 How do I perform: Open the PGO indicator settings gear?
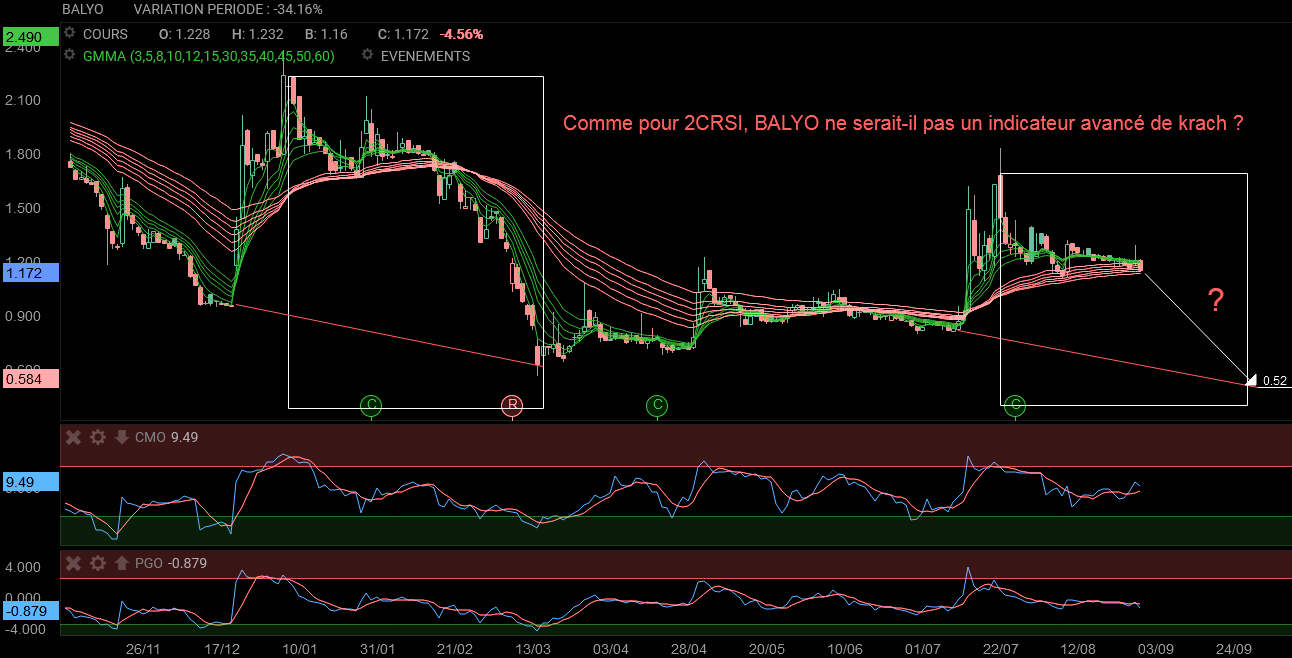[97, 563]
